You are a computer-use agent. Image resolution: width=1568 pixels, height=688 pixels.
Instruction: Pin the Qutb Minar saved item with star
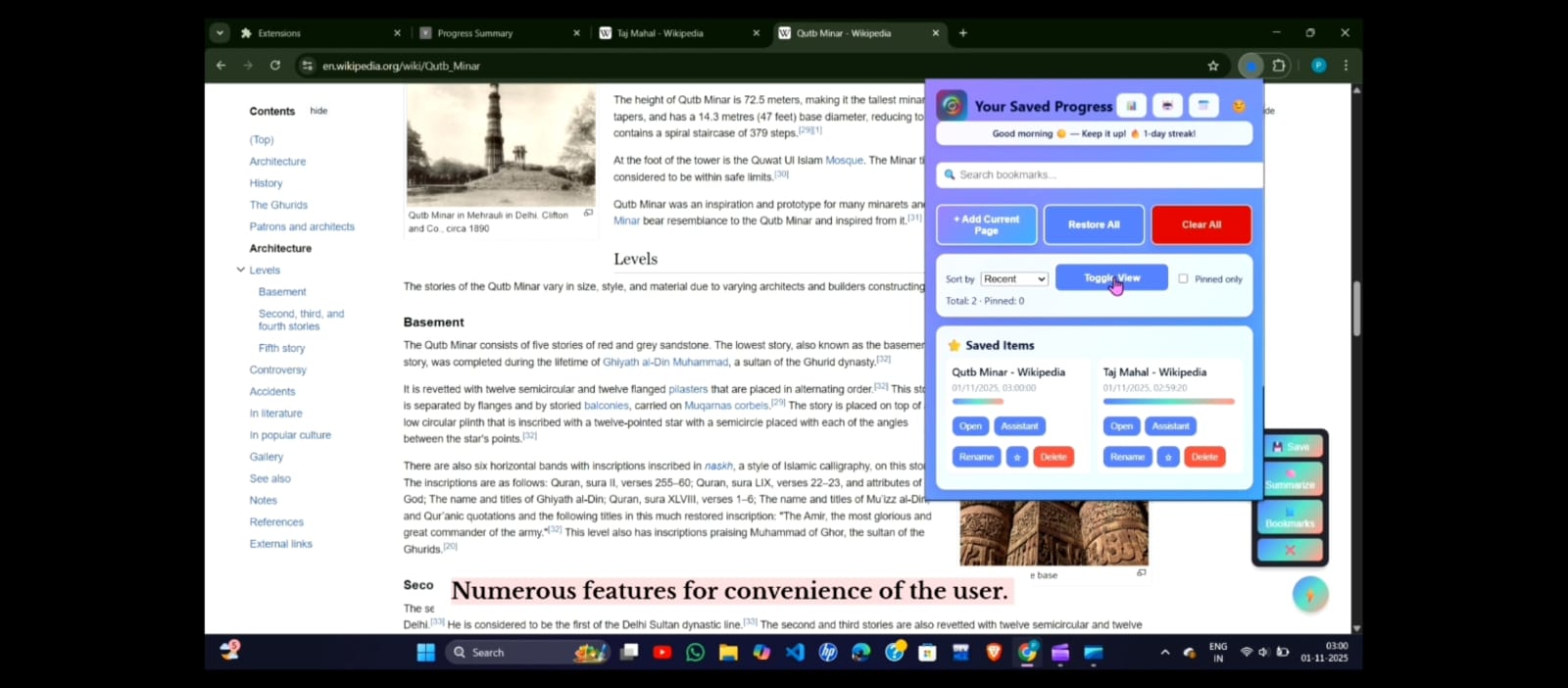coord(1017,457)
